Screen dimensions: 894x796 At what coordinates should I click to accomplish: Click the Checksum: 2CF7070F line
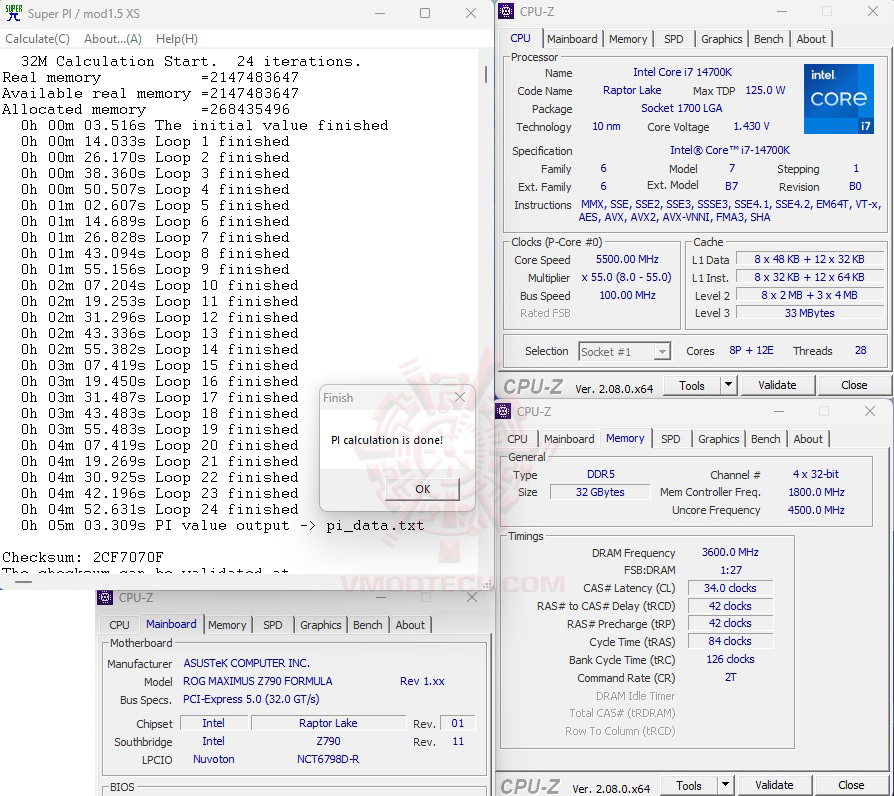click(x=83, y=557)
